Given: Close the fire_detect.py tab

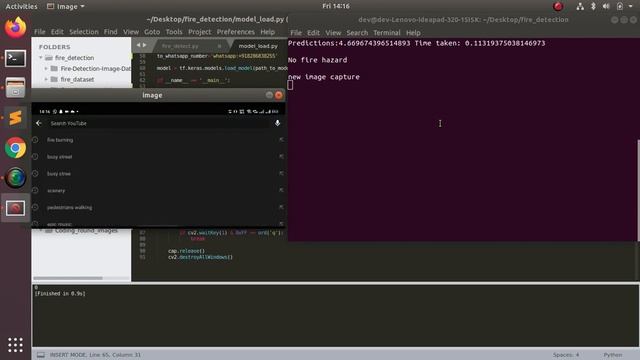Looking at the screenshot, I should tap(220, 46).
